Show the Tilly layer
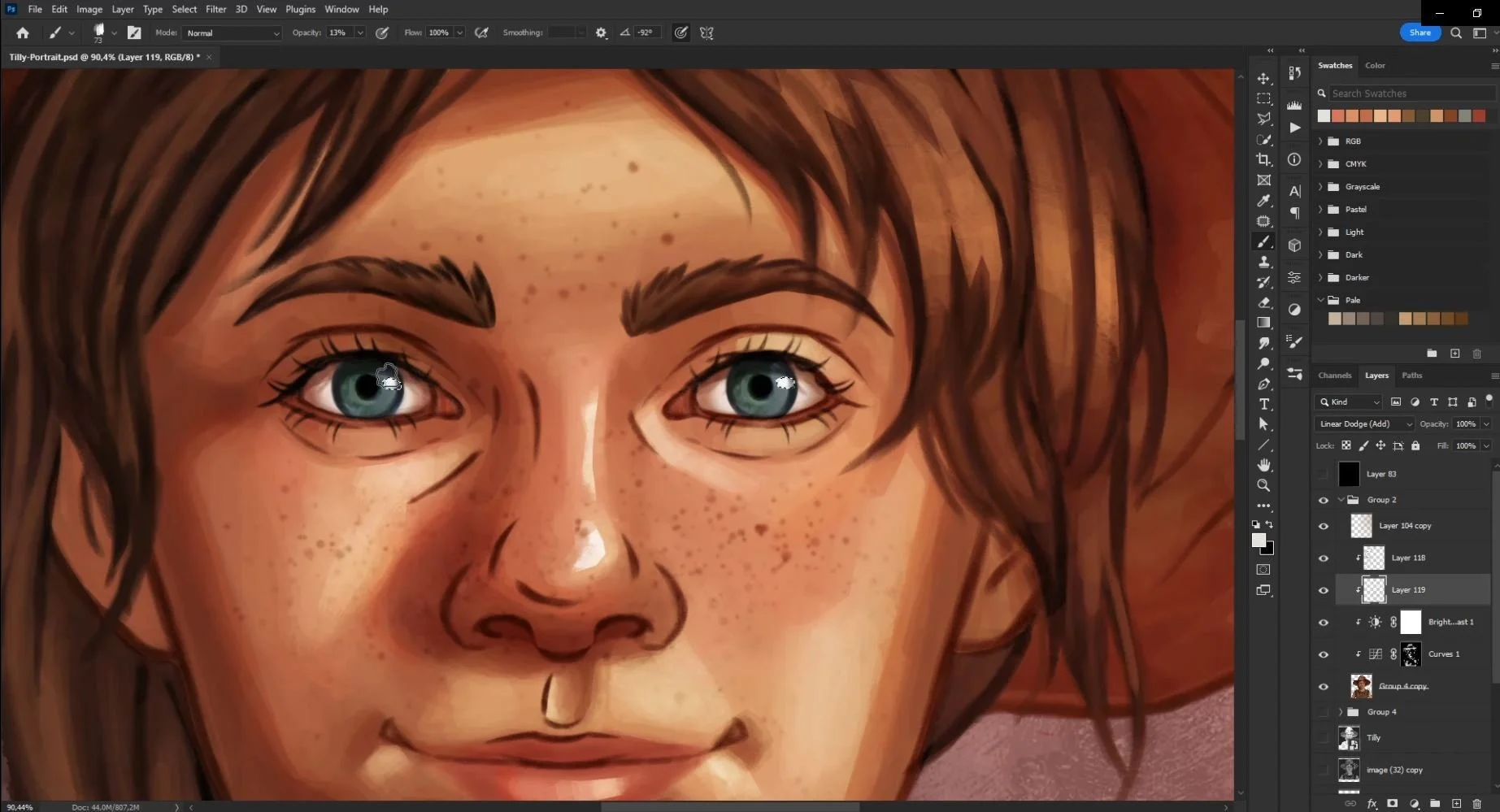The height and width of the screenshot is (812, 1500). click(1323, 738)
